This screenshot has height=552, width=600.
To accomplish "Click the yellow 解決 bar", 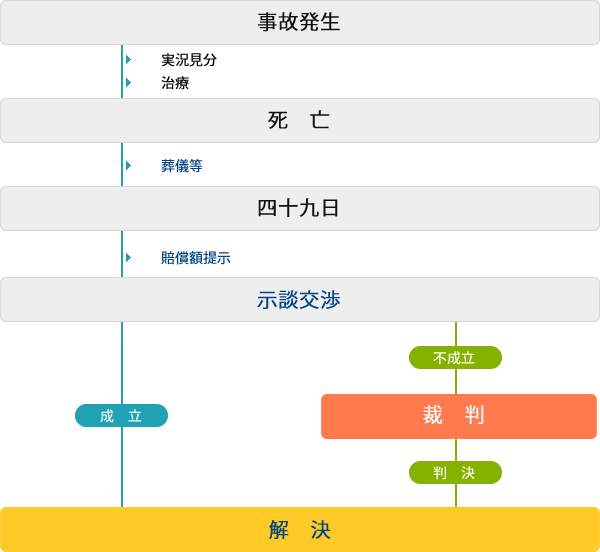I will 300,530.
